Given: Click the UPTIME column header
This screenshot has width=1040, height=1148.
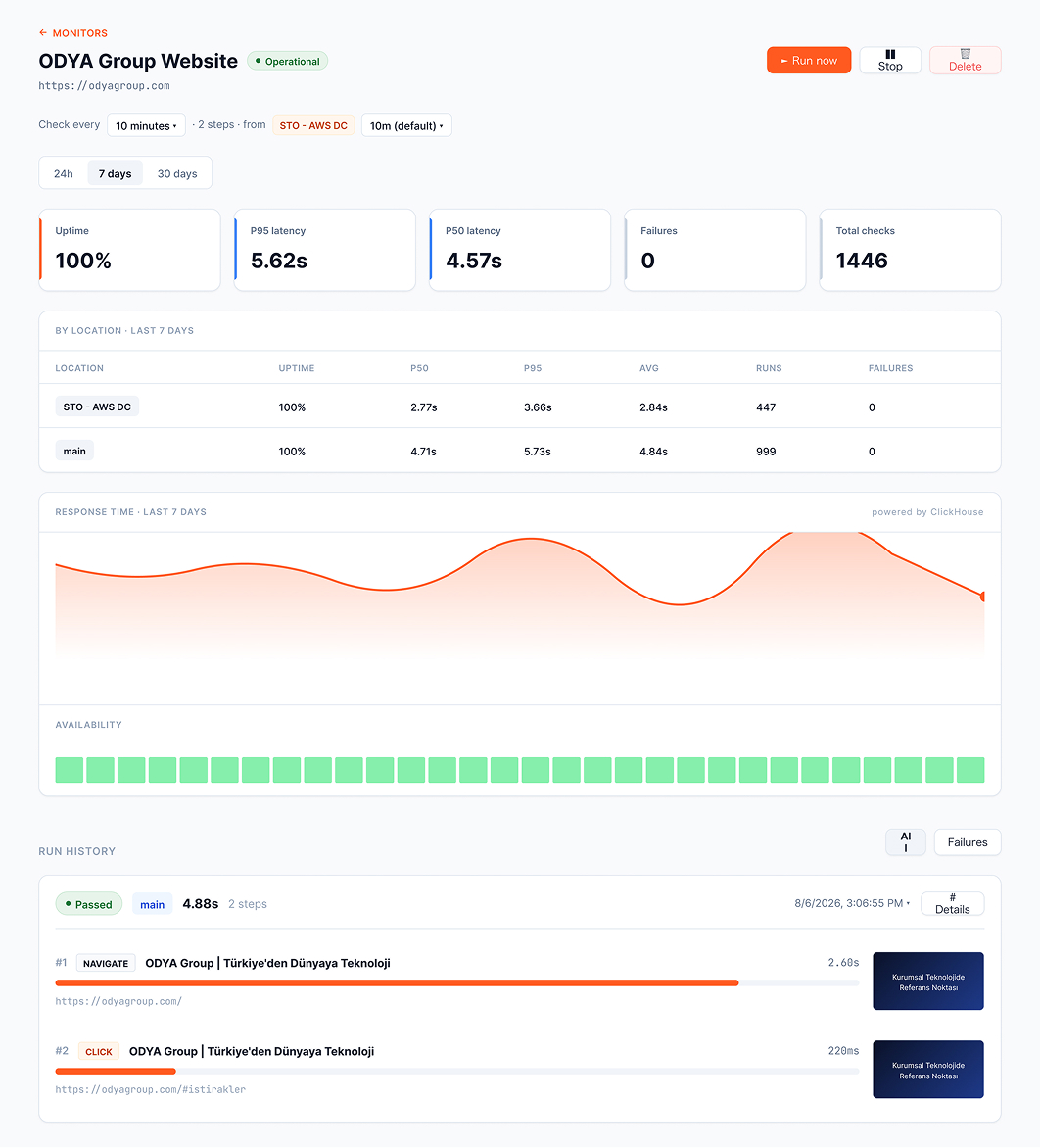Looking at the screenshot, I should click(297, 368).
